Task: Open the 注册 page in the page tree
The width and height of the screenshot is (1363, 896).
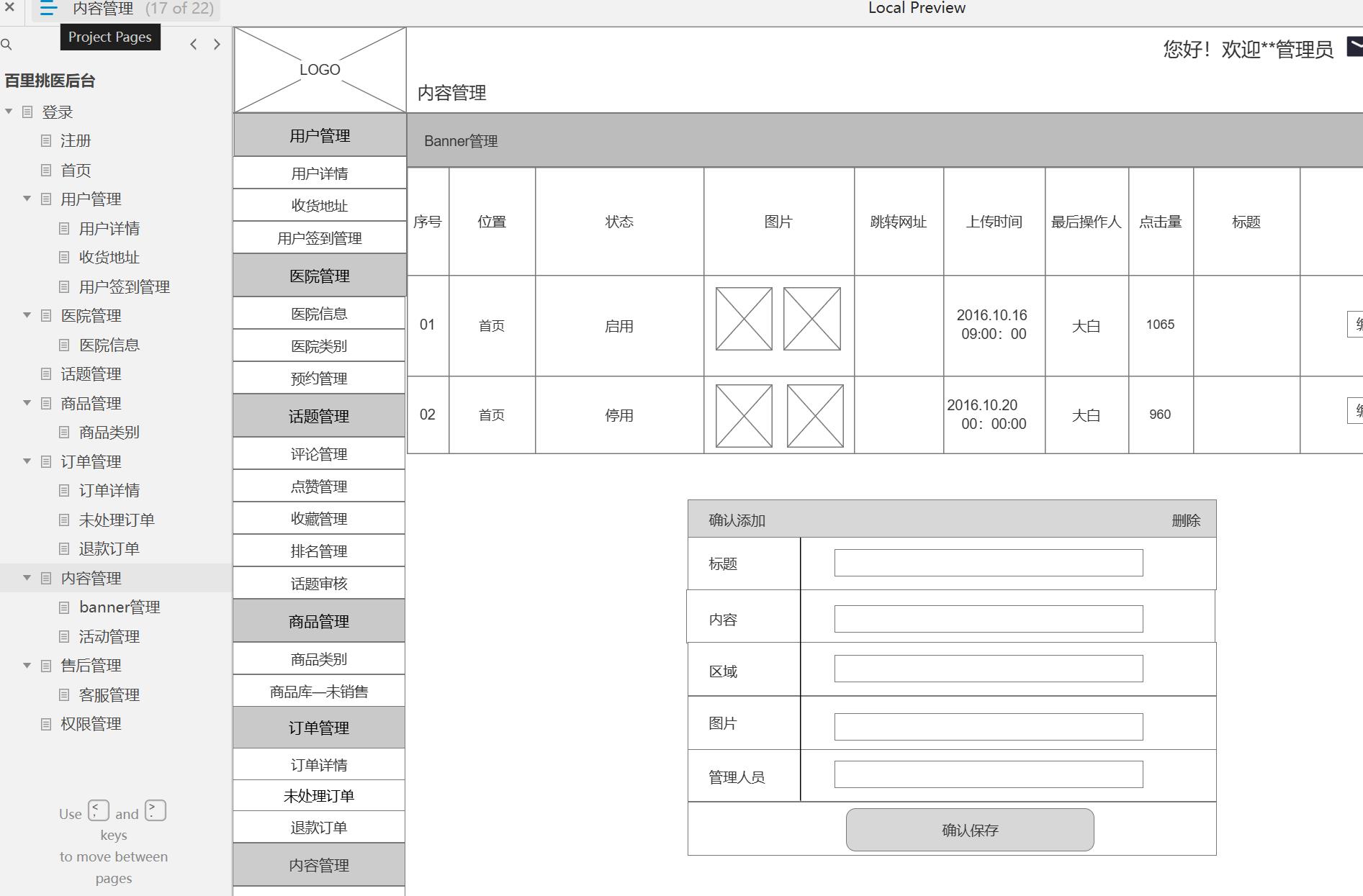Action: (76, 141)
